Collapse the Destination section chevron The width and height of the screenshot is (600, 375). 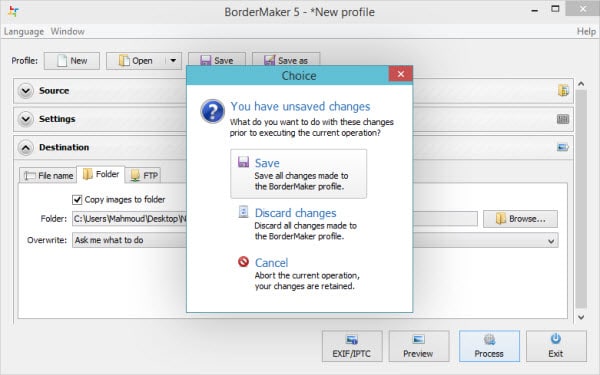pos(26,148)
